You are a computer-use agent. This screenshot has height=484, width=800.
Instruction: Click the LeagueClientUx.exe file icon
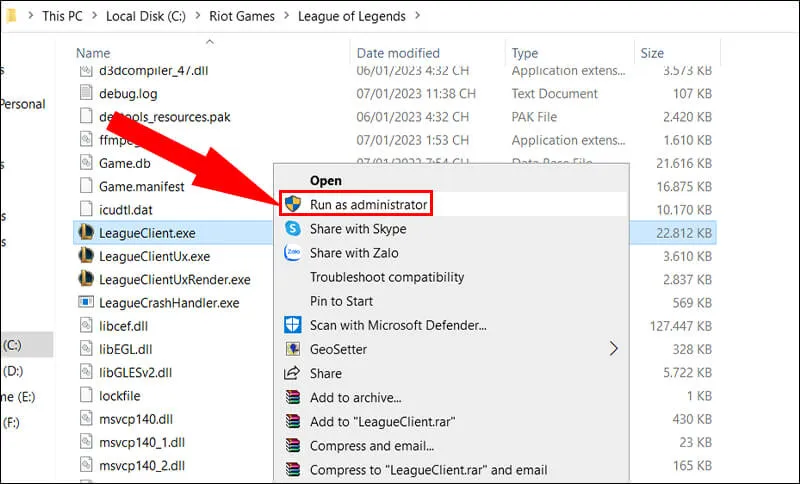(86, 256)
